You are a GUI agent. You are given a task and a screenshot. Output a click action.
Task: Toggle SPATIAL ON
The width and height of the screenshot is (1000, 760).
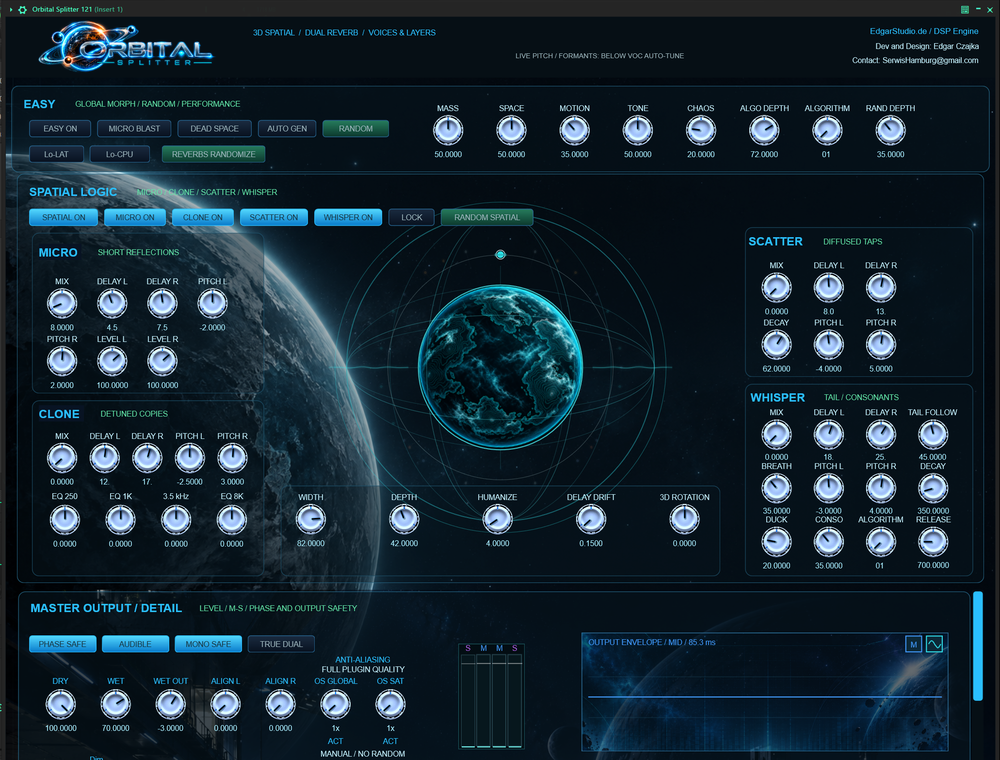point(63,217)
